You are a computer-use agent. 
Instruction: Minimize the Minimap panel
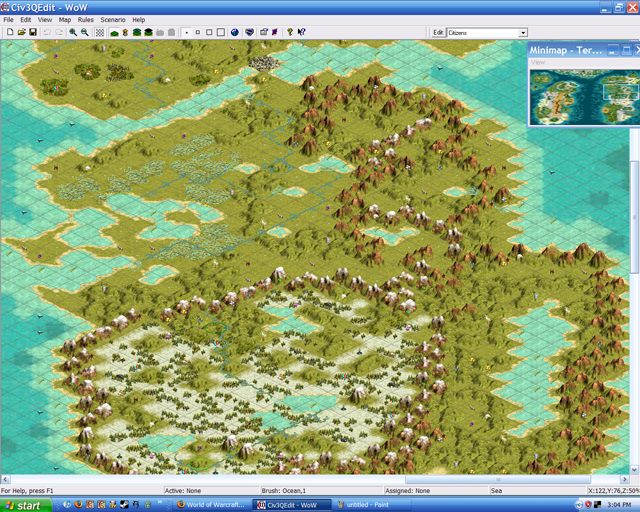pyautogui.click(x=612, y=50)
